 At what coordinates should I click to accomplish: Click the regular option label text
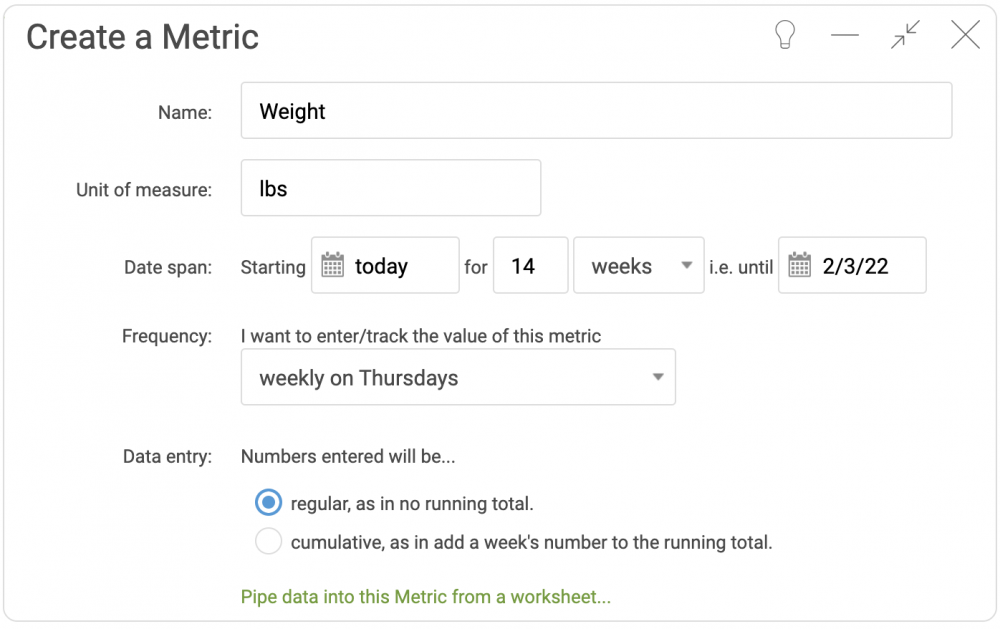[412, 504]
